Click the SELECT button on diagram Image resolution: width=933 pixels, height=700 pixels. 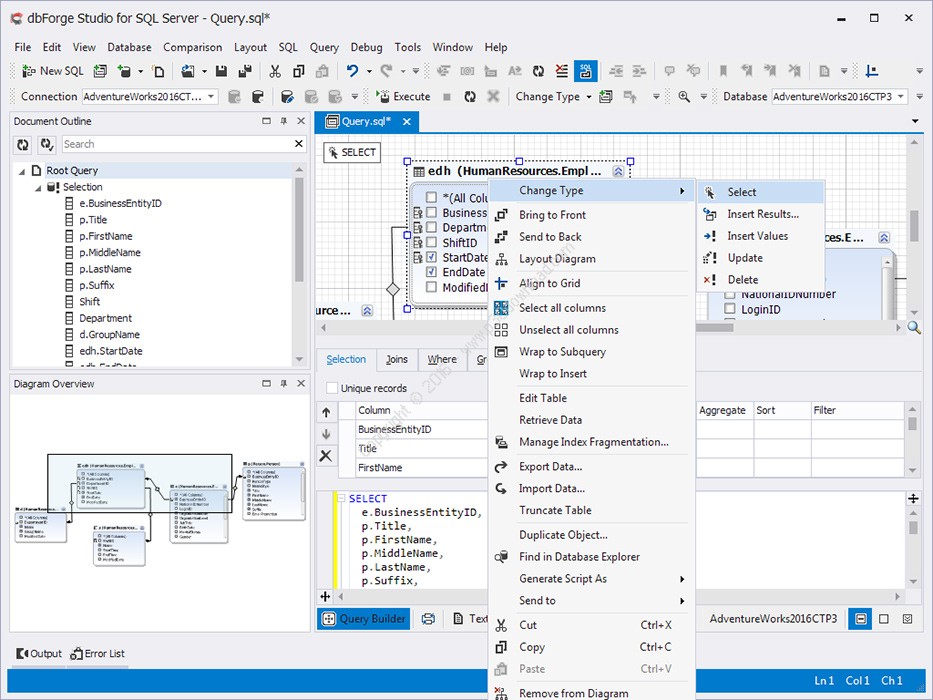(x=352, y=152)
